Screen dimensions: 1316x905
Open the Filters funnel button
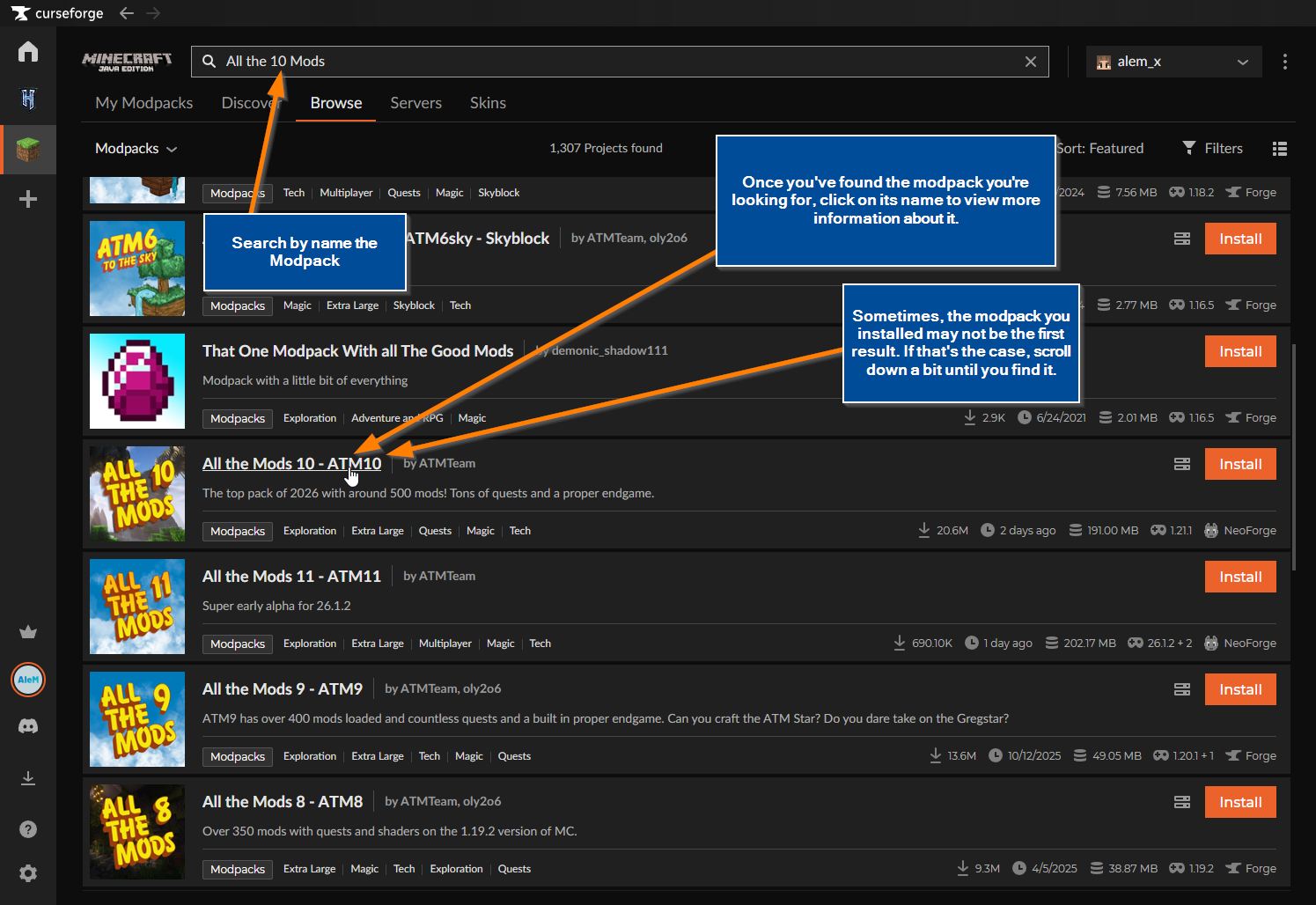(1212, 148)
